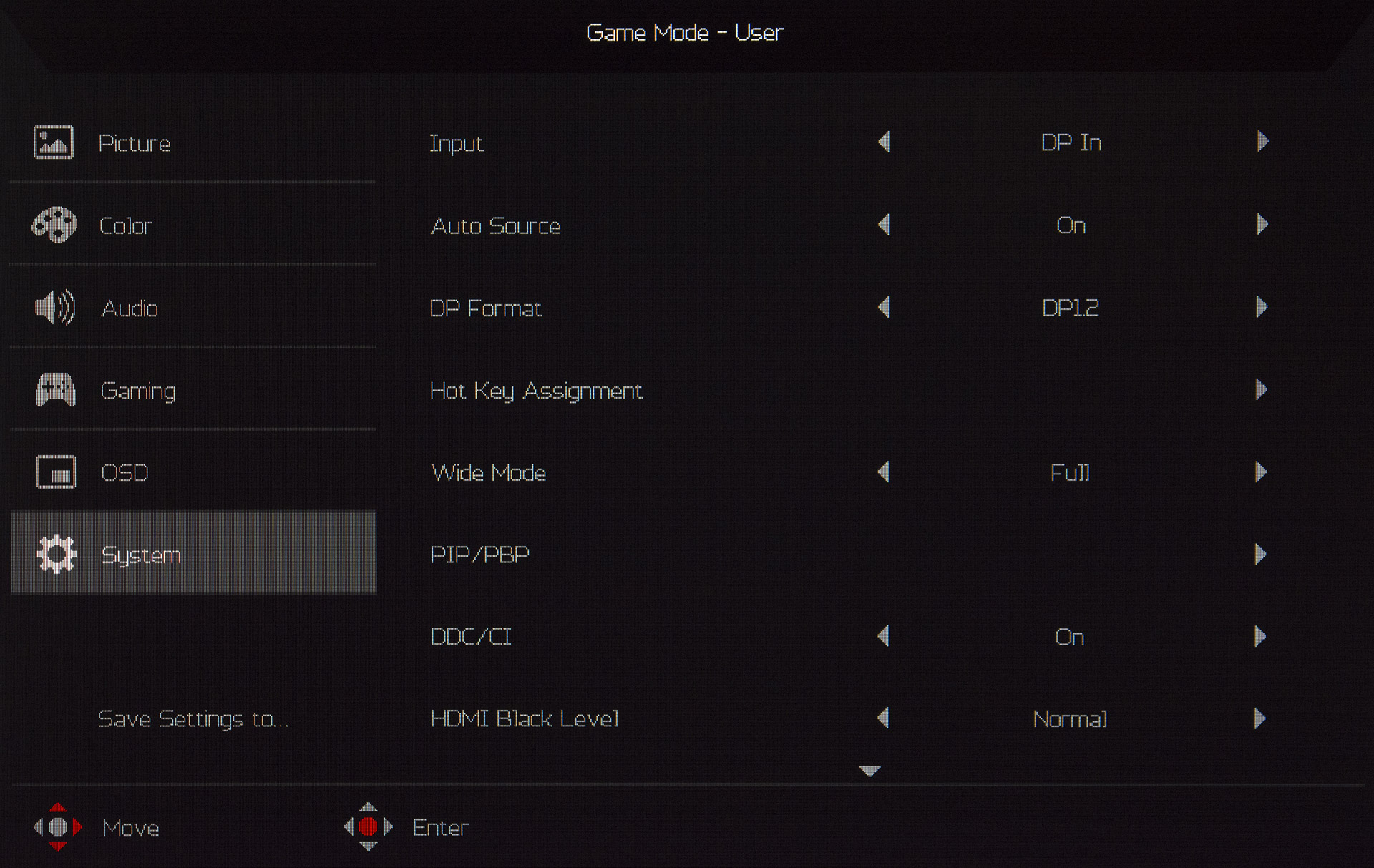Select the Audio menu label
This screenshot has height=868, width=1374.
(x=130, y=308)
